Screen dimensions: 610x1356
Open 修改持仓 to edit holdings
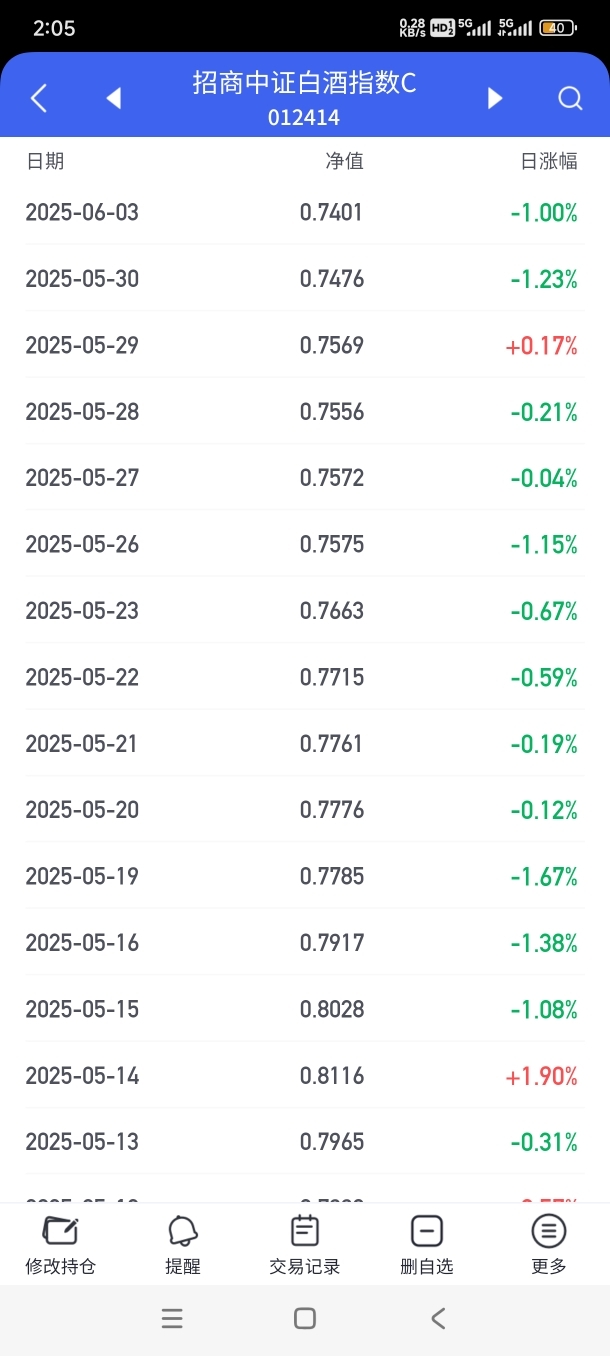(x=61, y=1245)
